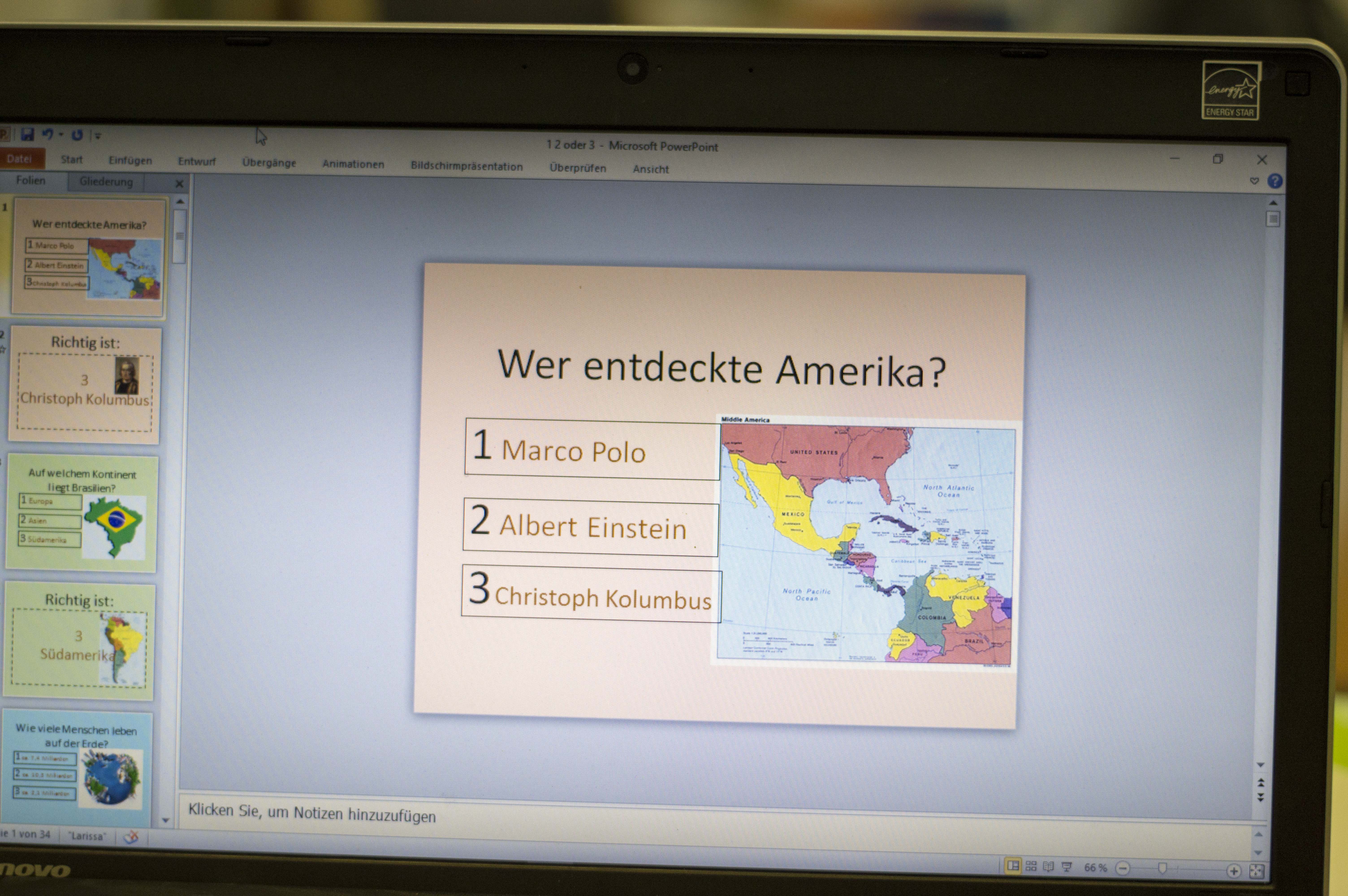This screenshot has width=1348, height=896.
Task: Click the notes pane scroll up arrow
Action: (1259, 834)
